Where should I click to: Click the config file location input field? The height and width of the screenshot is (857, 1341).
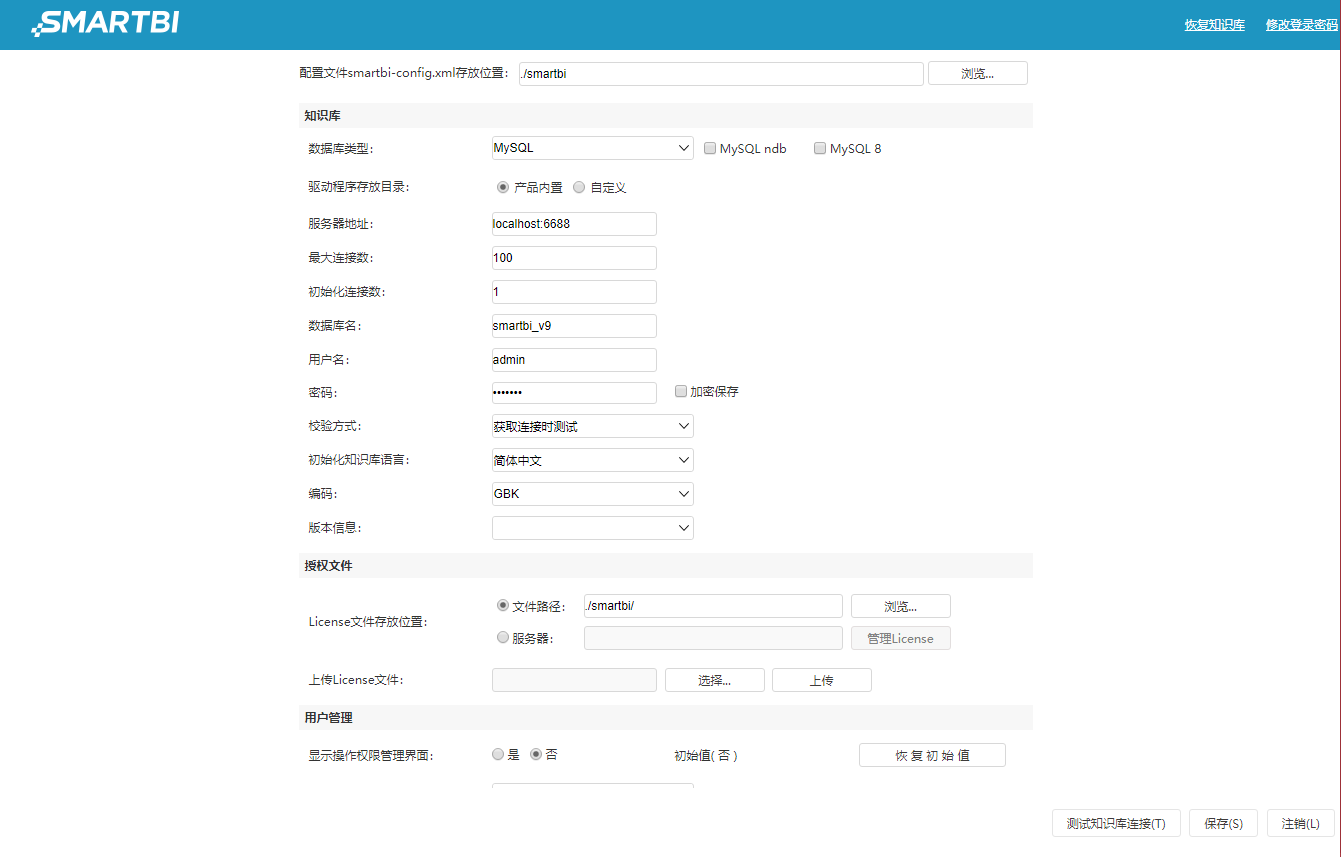click(721, 73)
